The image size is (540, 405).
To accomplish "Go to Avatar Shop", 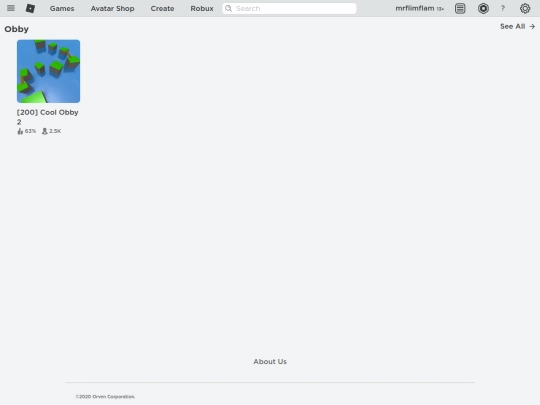I will coord(112,8).
